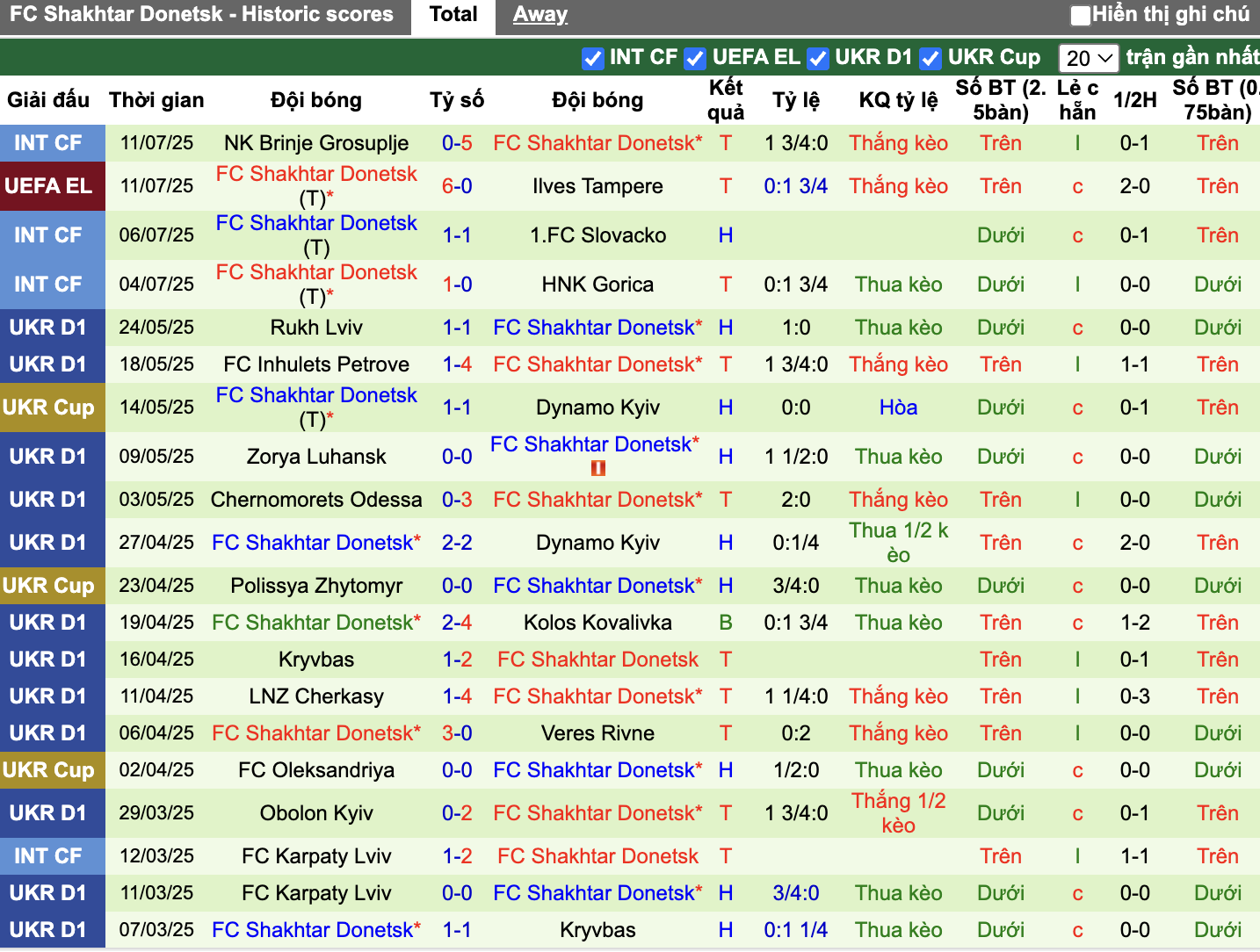Viewport: 1260px width, 952px height.
Task: Uncheck the INT CF filter checkbox
Action: [592, 58]
